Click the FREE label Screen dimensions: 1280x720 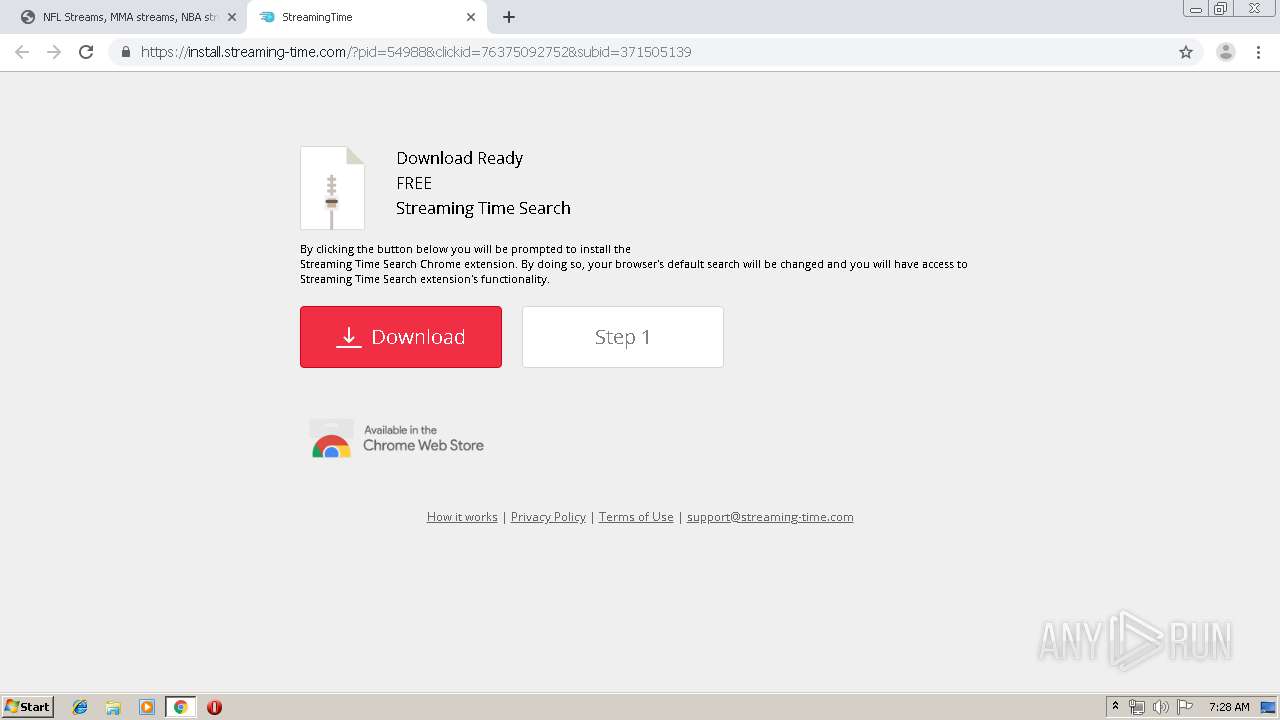point(414,183)
